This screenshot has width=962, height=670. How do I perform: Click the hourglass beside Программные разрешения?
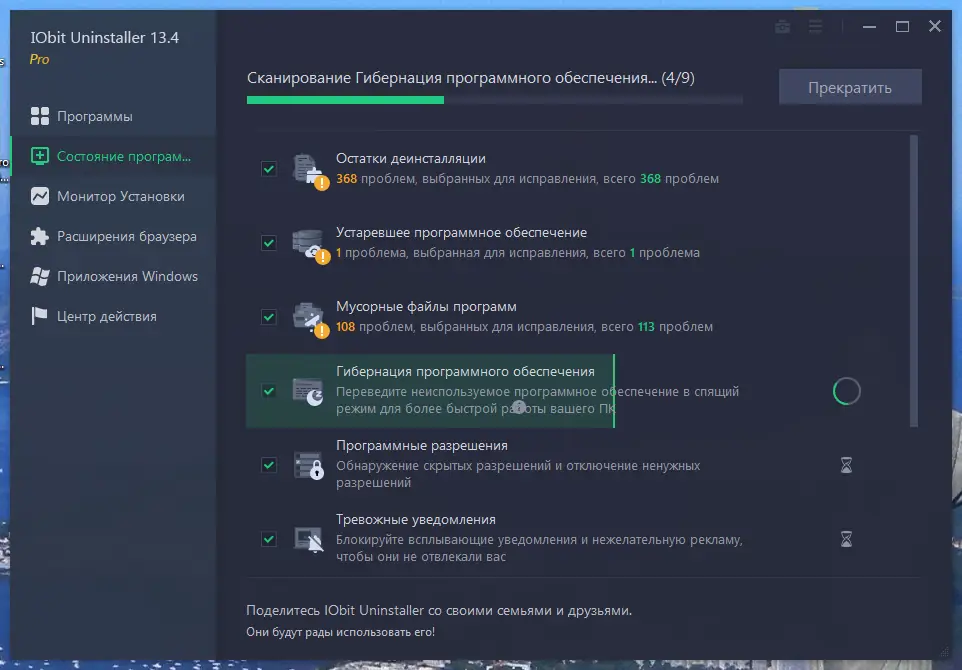[847, 465]
